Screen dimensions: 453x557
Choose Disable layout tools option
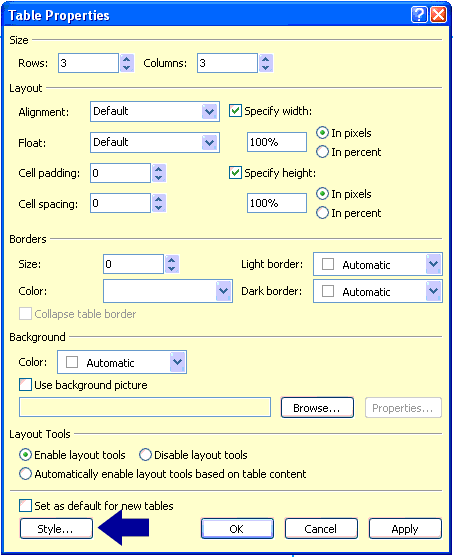[145, 455]
